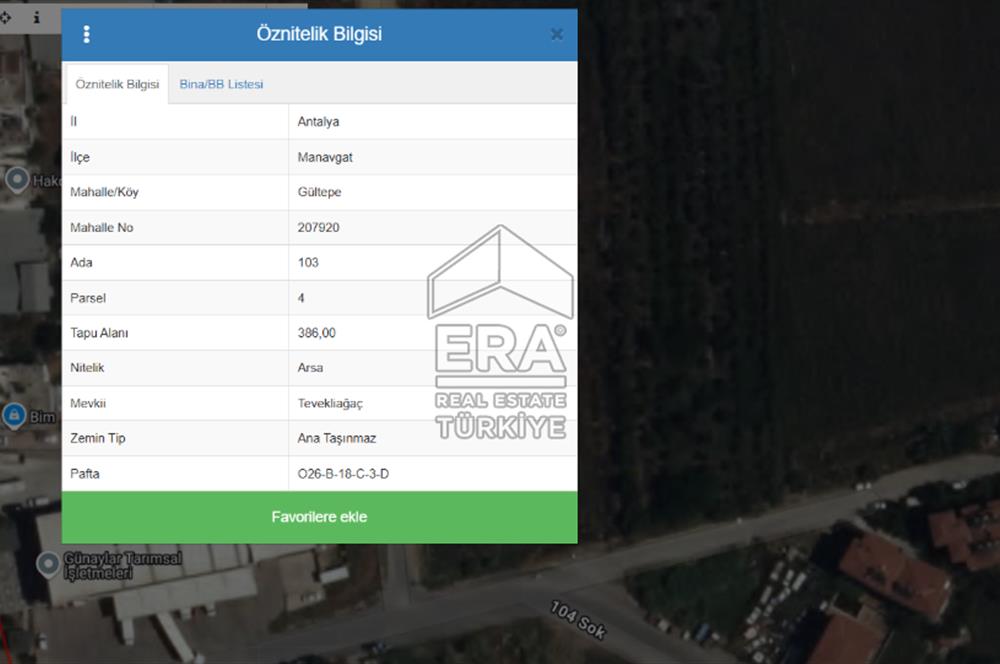Click the İlçe value Manavgat

pyautogui.click(x=325, y=158)
